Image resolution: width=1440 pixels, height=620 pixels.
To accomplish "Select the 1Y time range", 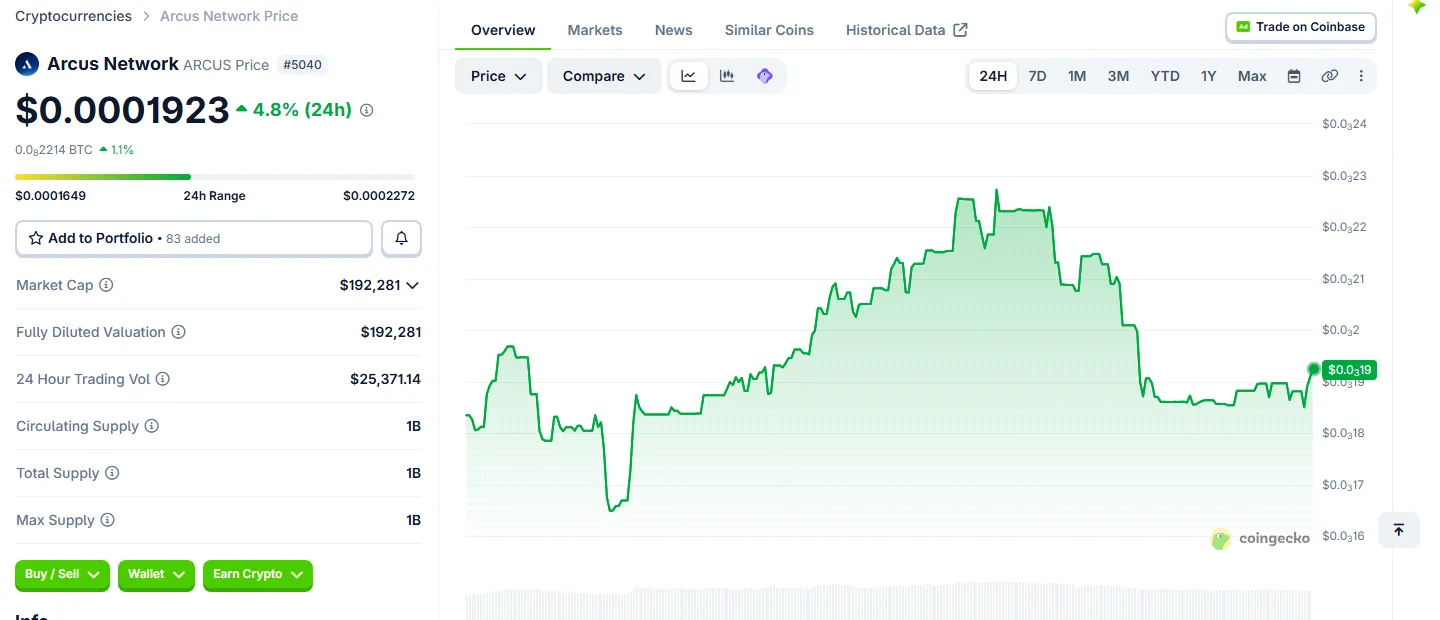I will 1209,76.
